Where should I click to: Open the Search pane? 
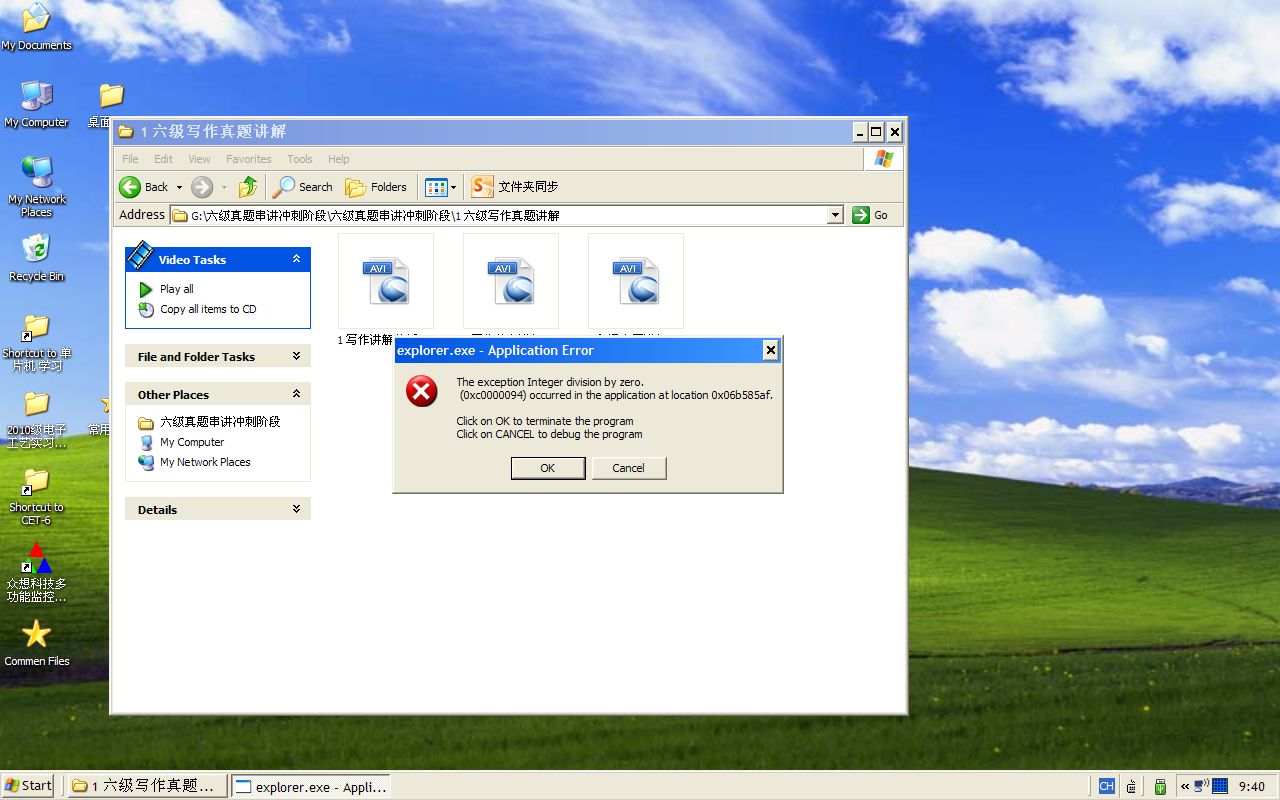click(303, 187)
